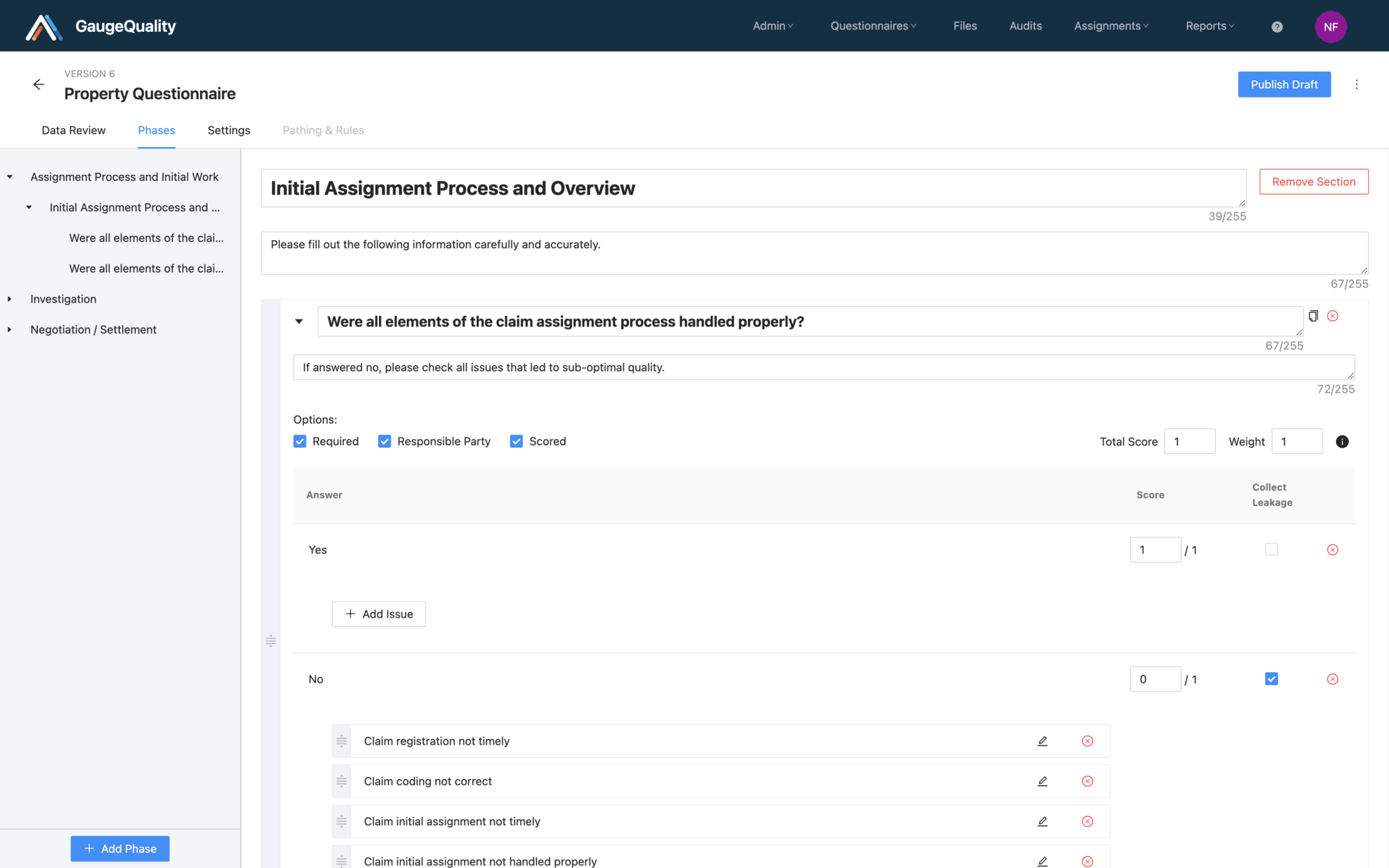Open the three-dot more options menu
This screenshot has width=1389, height=868.
tap(1356, 85)
